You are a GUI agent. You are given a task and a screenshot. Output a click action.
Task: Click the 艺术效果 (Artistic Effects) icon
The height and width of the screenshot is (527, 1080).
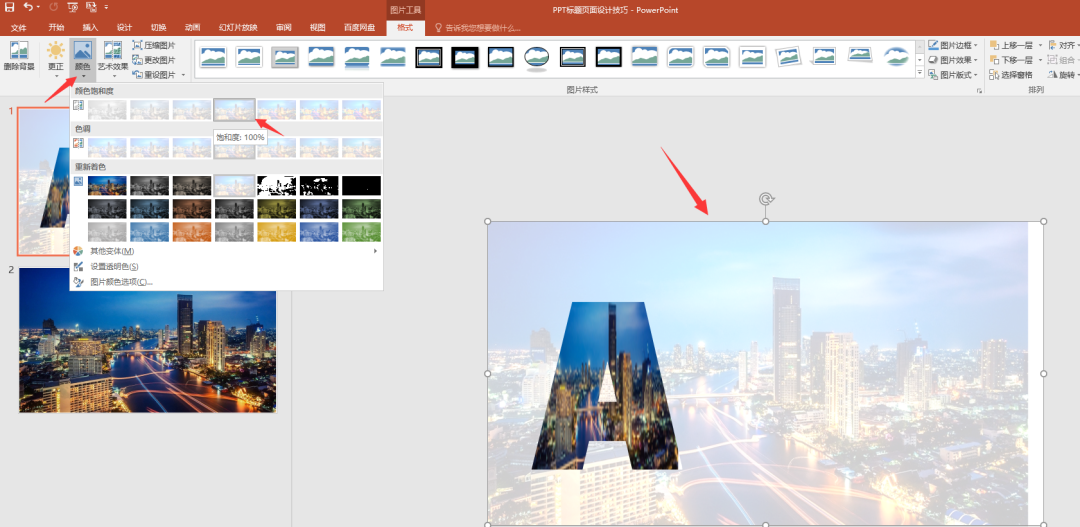113,56
